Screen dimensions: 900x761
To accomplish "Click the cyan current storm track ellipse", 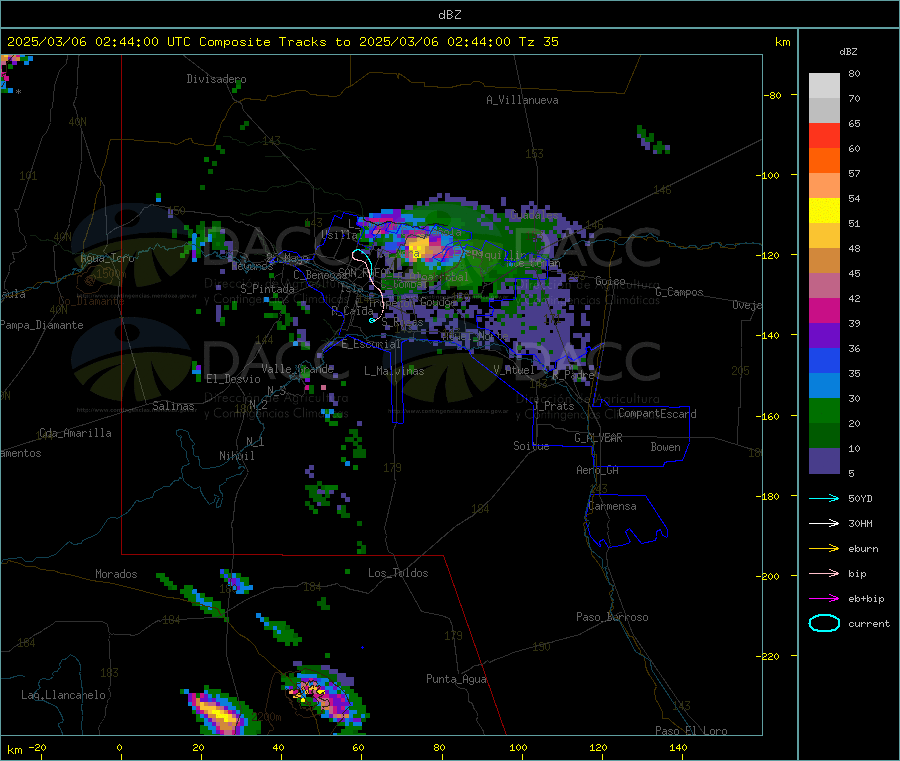I will (x=373, y=320).
